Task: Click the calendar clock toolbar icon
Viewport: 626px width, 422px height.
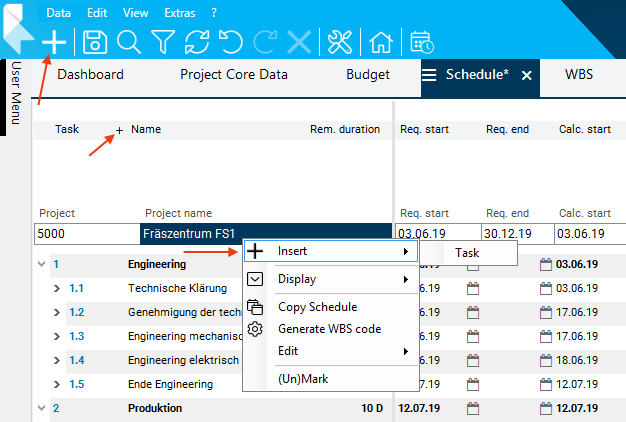Action: (422, 42)
